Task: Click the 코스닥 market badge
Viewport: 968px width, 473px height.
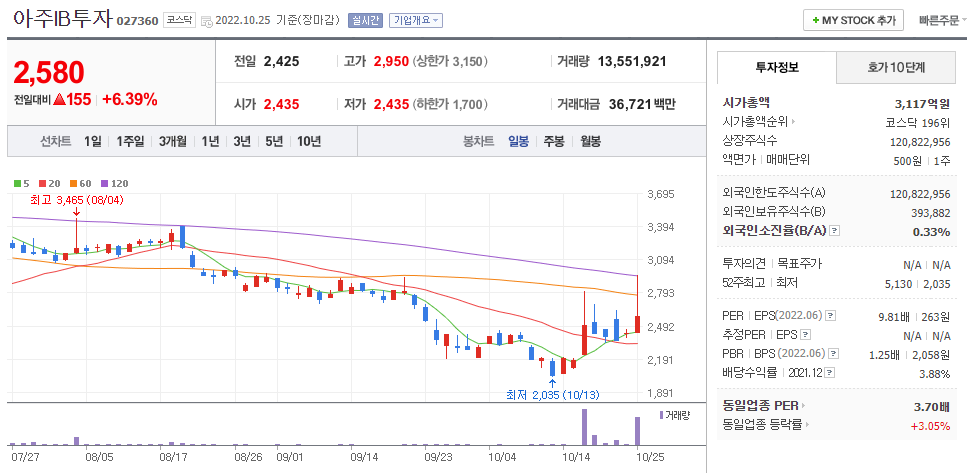Action: pyautogui.click(x=180, y=20)
